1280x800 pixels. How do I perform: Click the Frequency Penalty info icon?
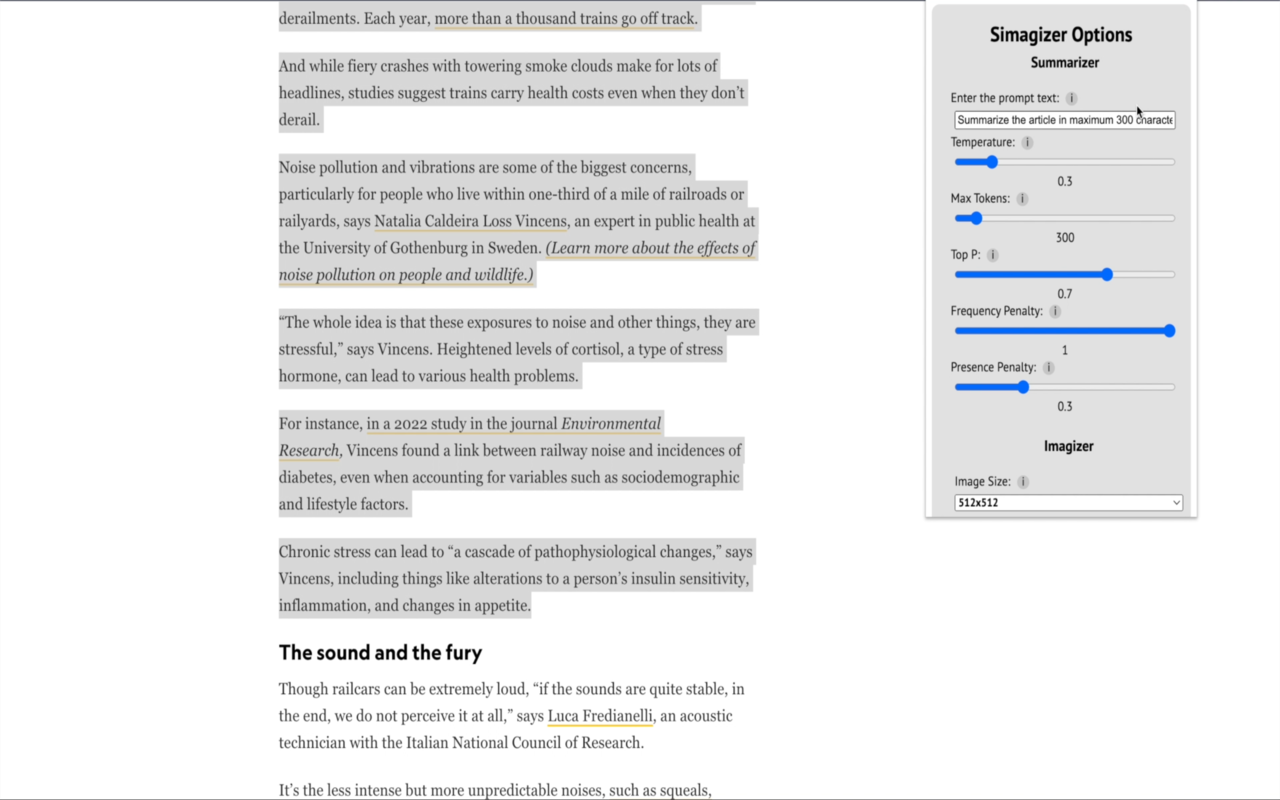[x=1055, y=311]
